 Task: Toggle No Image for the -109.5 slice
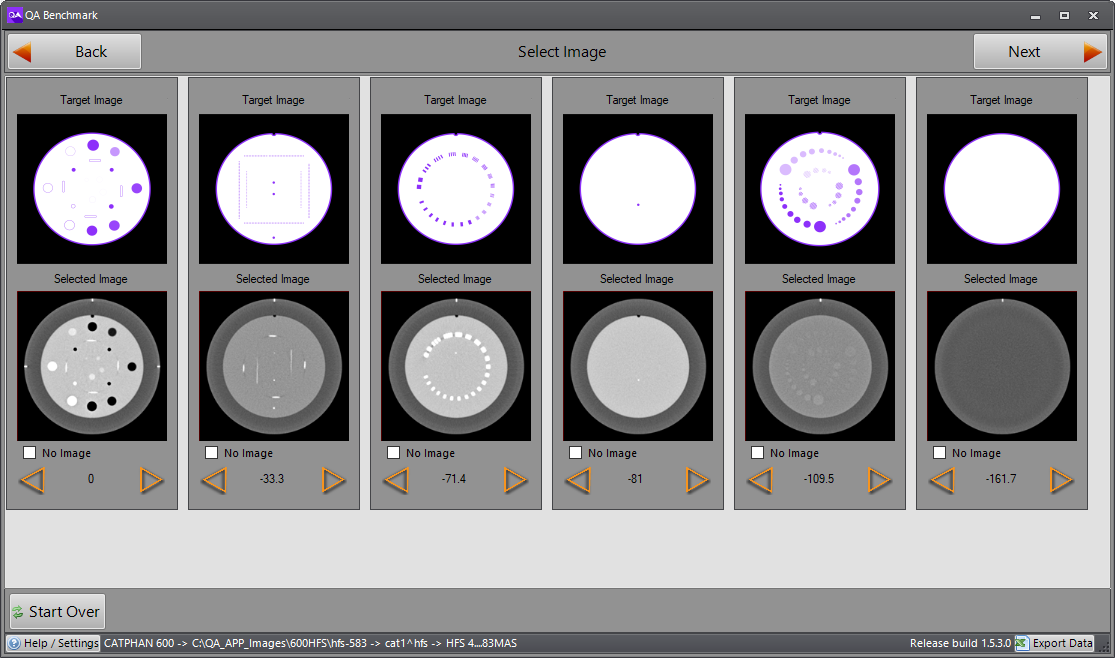click(x=758, y=453)
